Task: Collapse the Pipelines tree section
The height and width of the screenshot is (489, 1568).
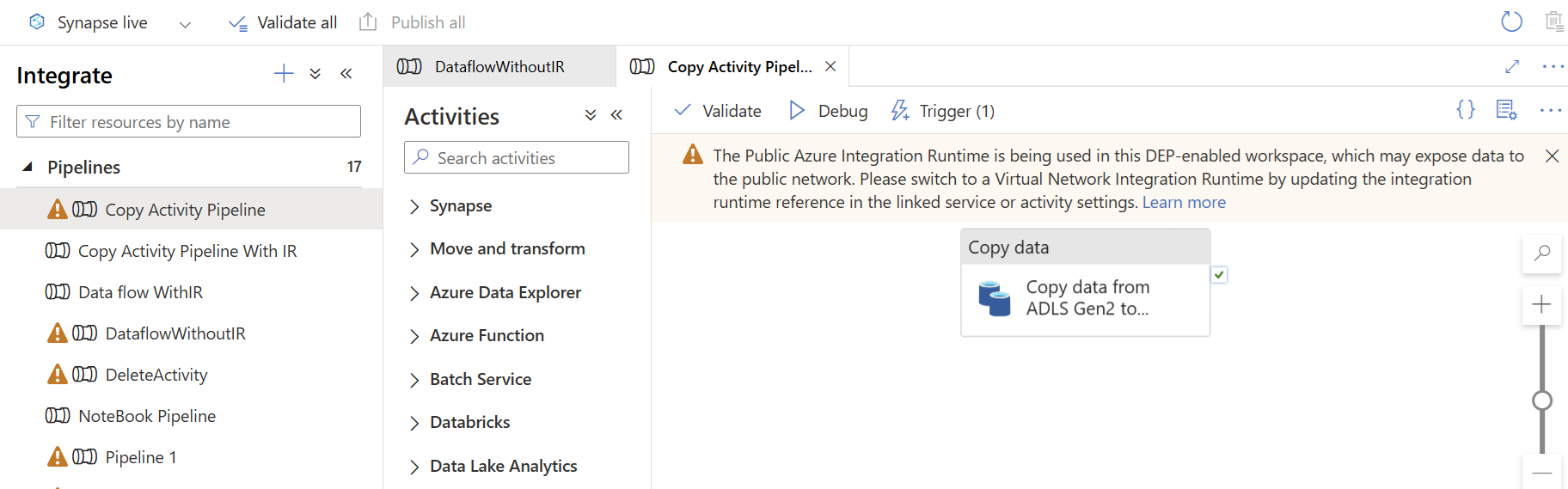Action: (x=28, y=167)
